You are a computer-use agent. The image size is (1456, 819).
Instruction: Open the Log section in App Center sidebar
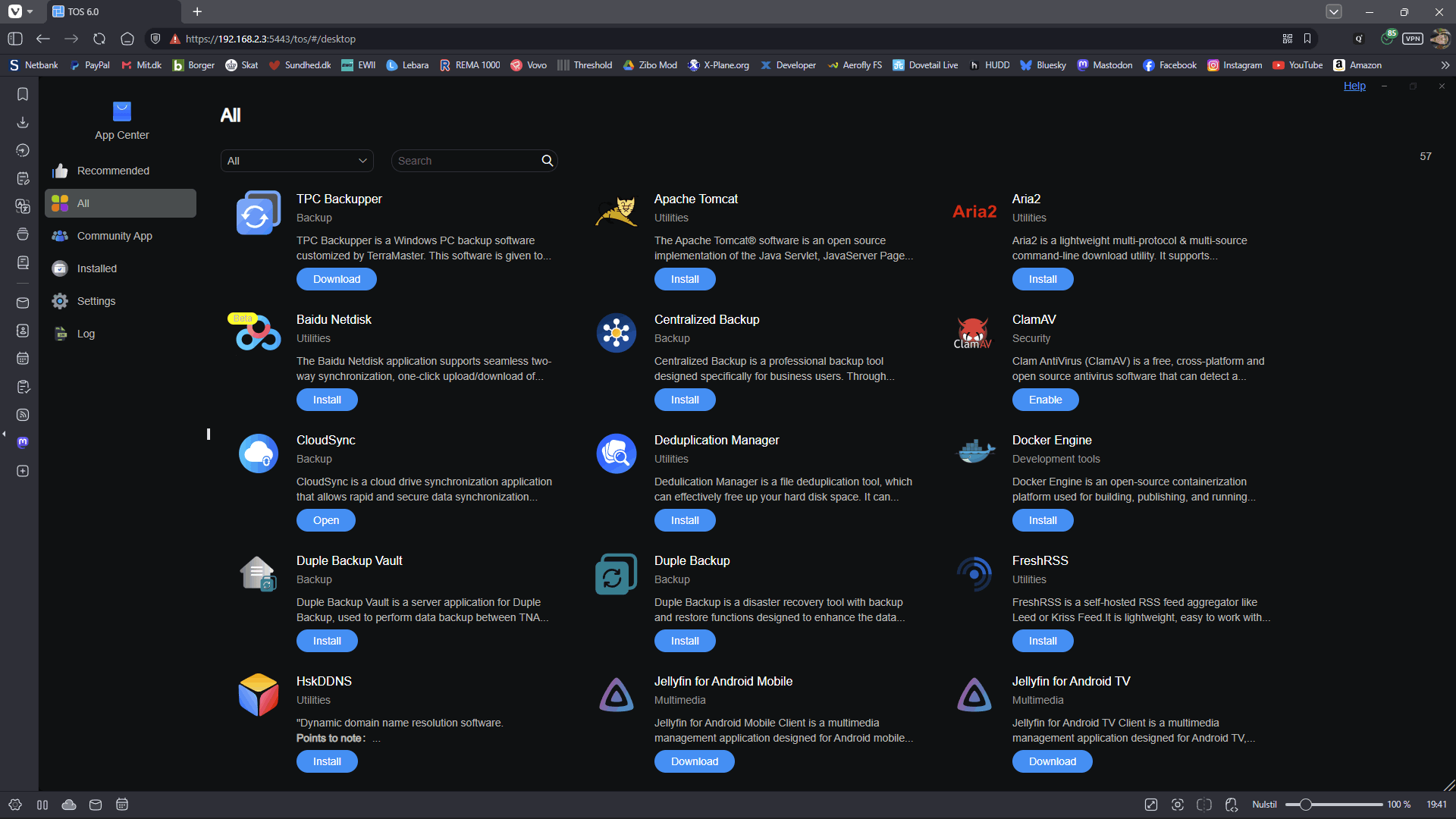coord(87,334)
